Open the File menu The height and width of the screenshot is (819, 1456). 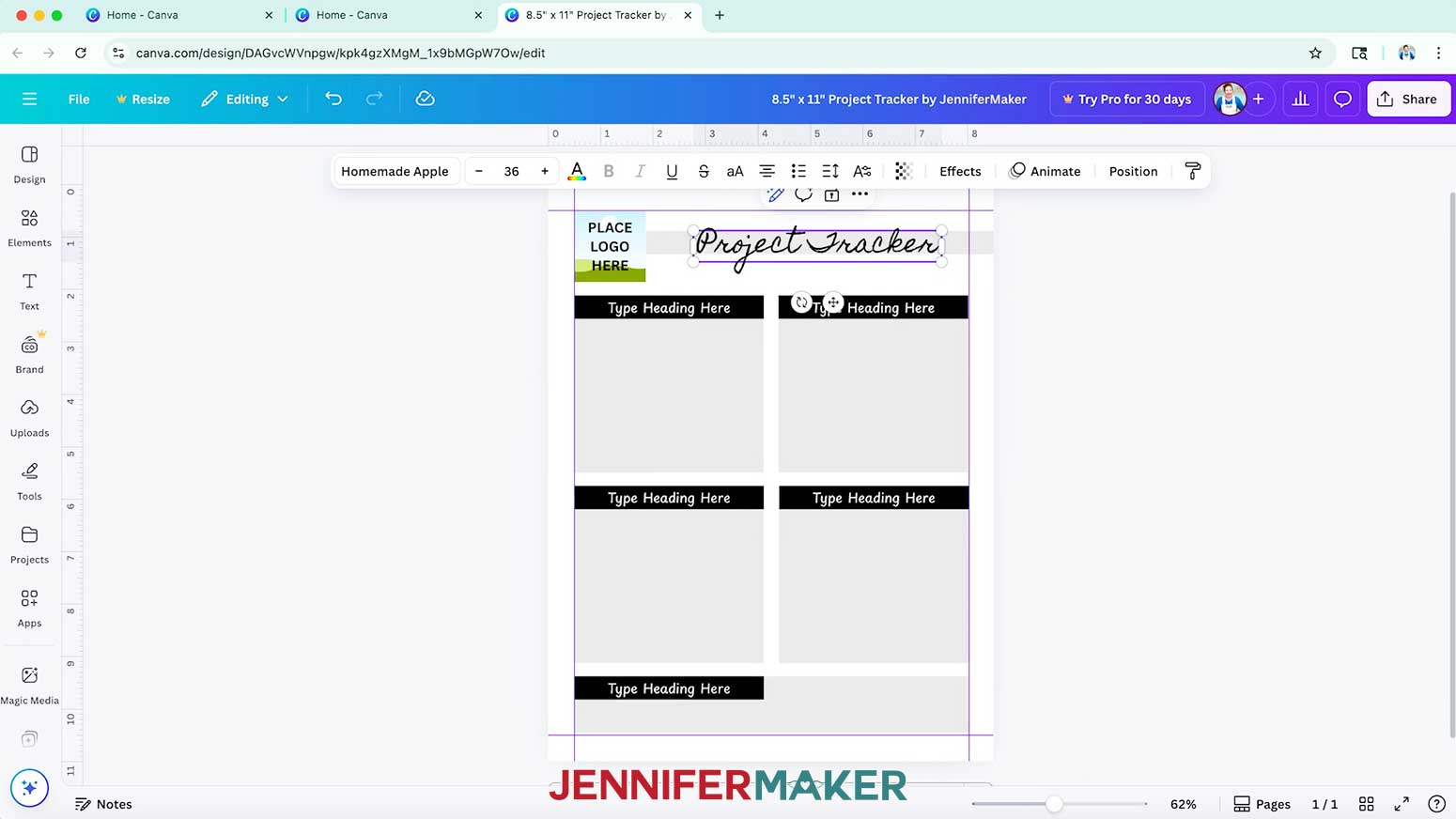click(79, 99)
